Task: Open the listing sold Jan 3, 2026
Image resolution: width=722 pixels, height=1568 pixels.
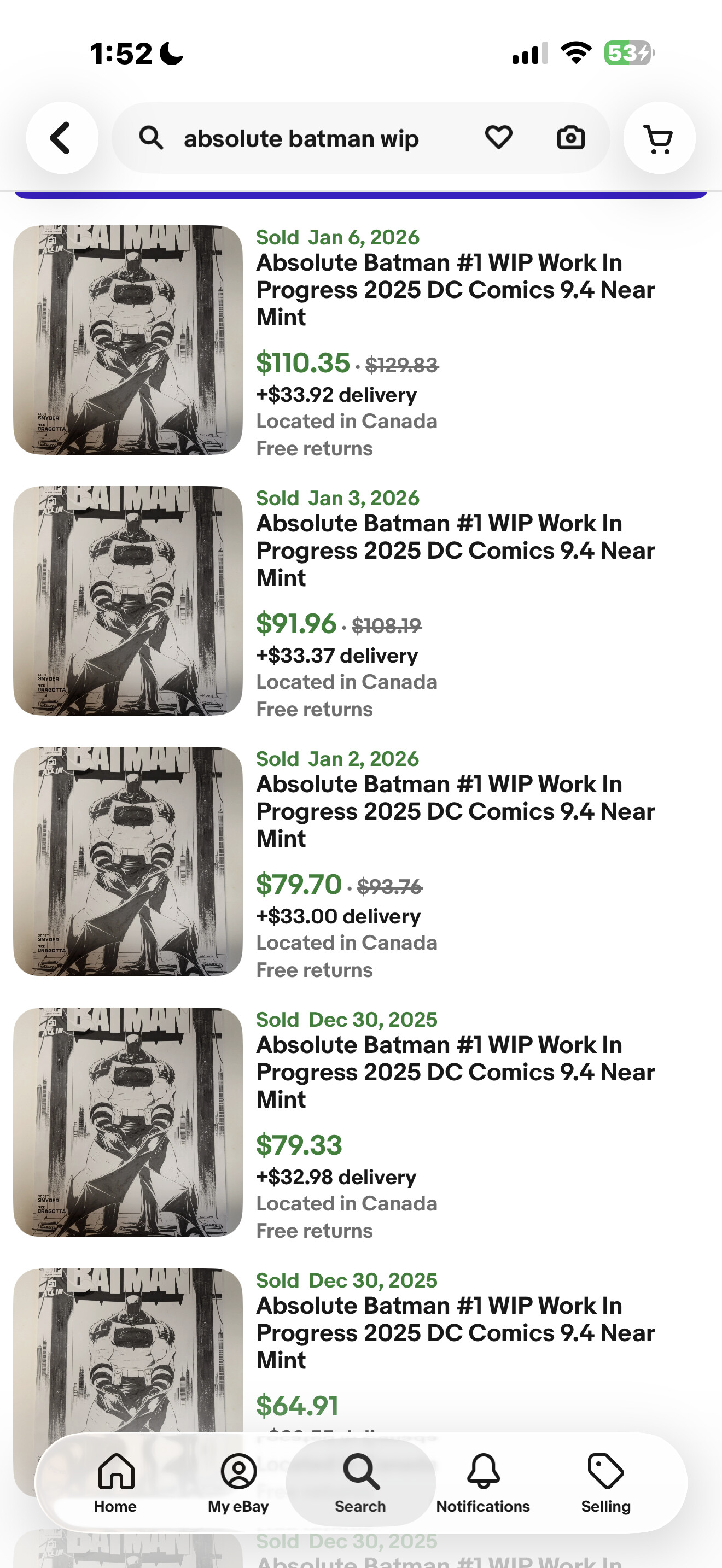Action: point(455,550)
